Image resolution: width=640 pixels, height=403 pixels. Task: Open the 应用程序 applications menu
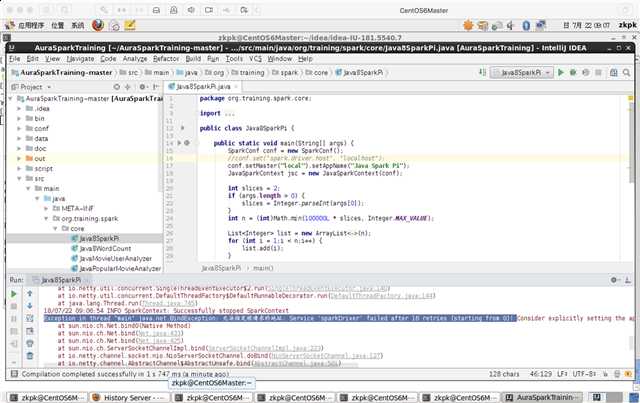(31, 25)
